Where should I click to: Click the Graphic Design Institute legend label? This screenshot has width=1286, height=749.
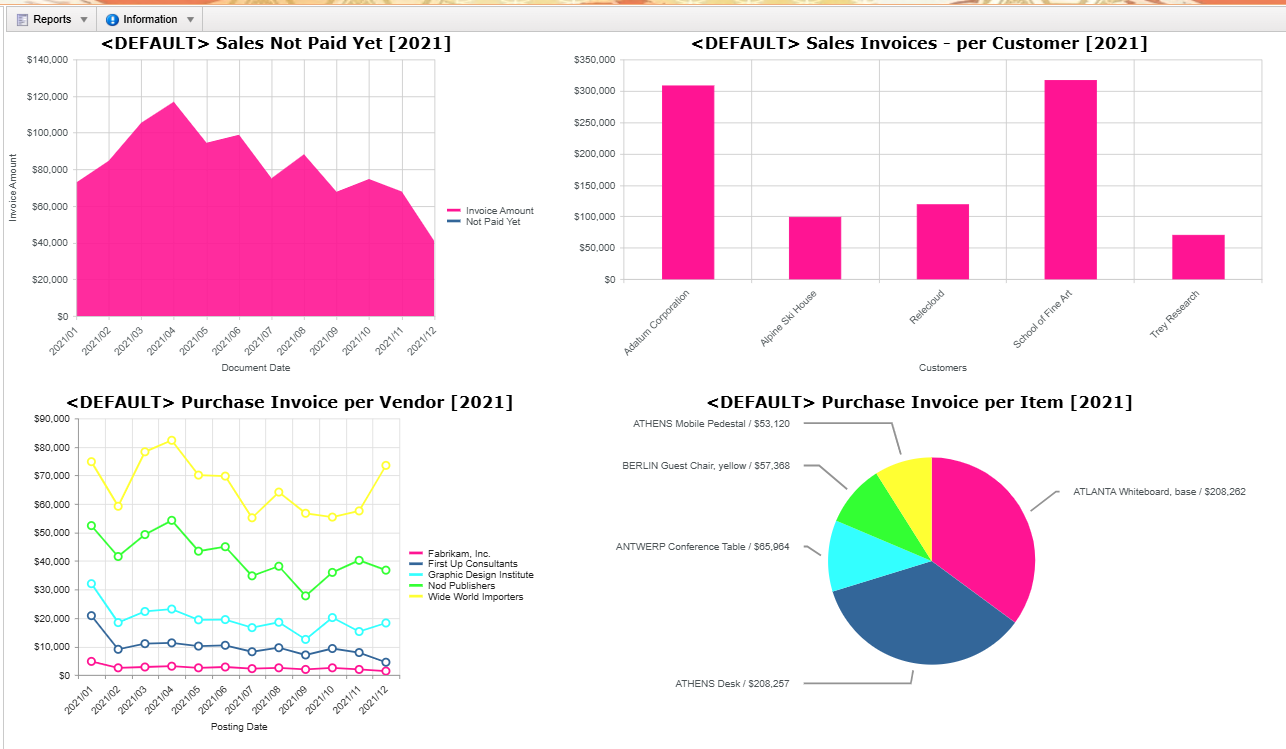481,575
